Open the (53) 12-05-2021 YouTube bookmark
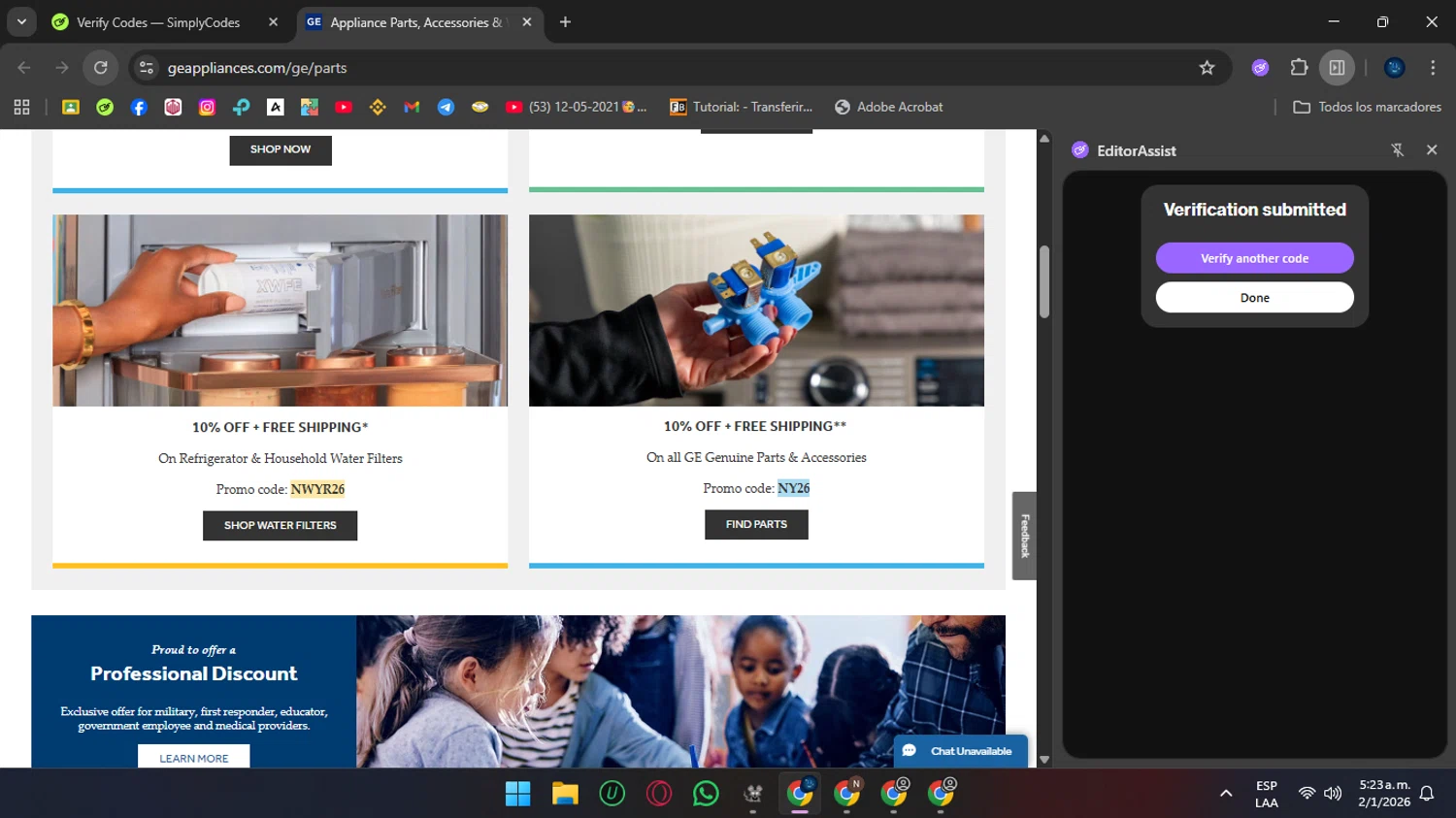Image resolution: width=1456 pixels, height=818 pixels. click(576, 107)
